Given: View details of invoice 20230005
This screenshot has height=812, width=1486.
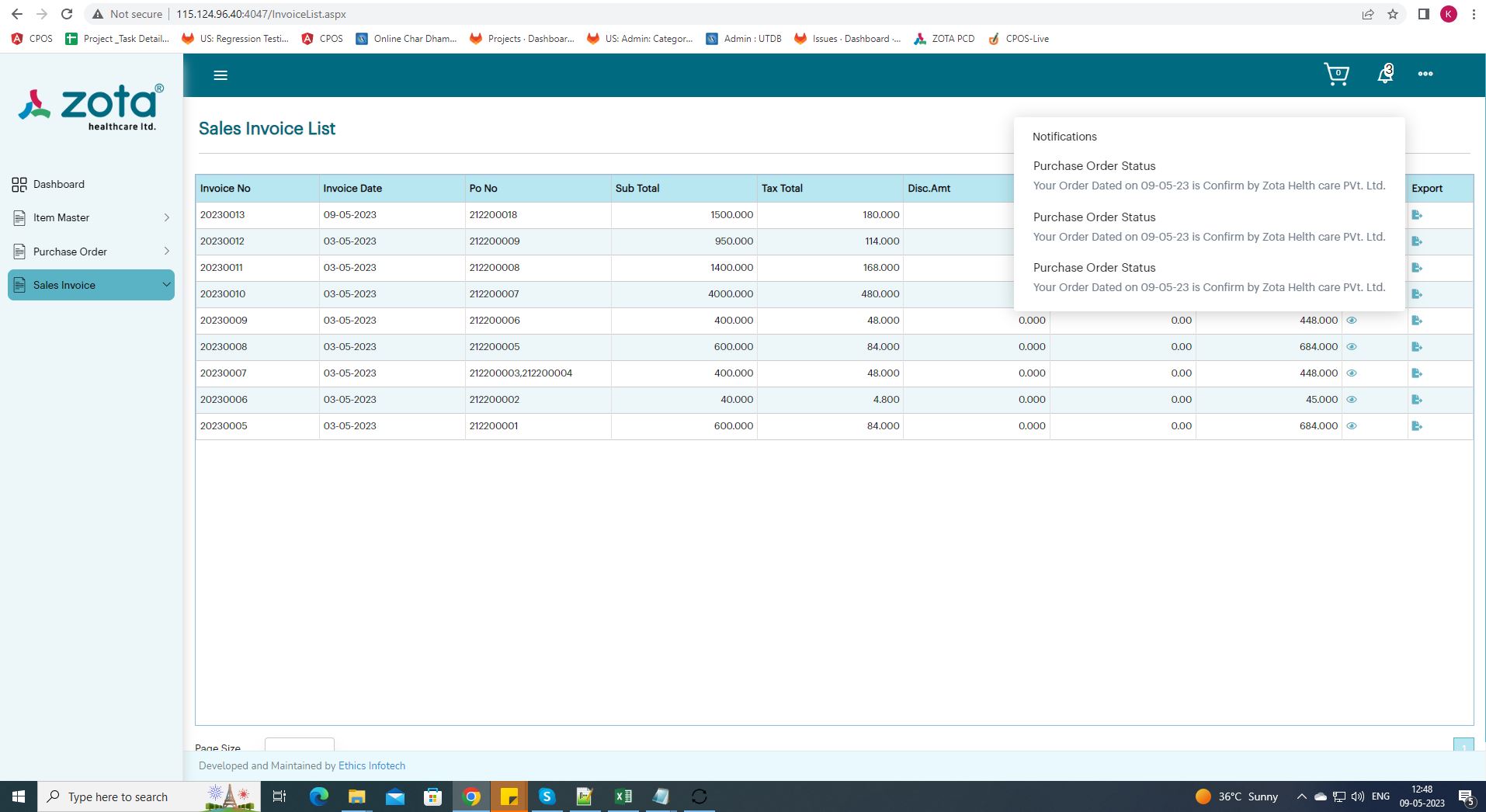Looking at the screenshot, I should pyautogui.click(x=1351, y=426).
